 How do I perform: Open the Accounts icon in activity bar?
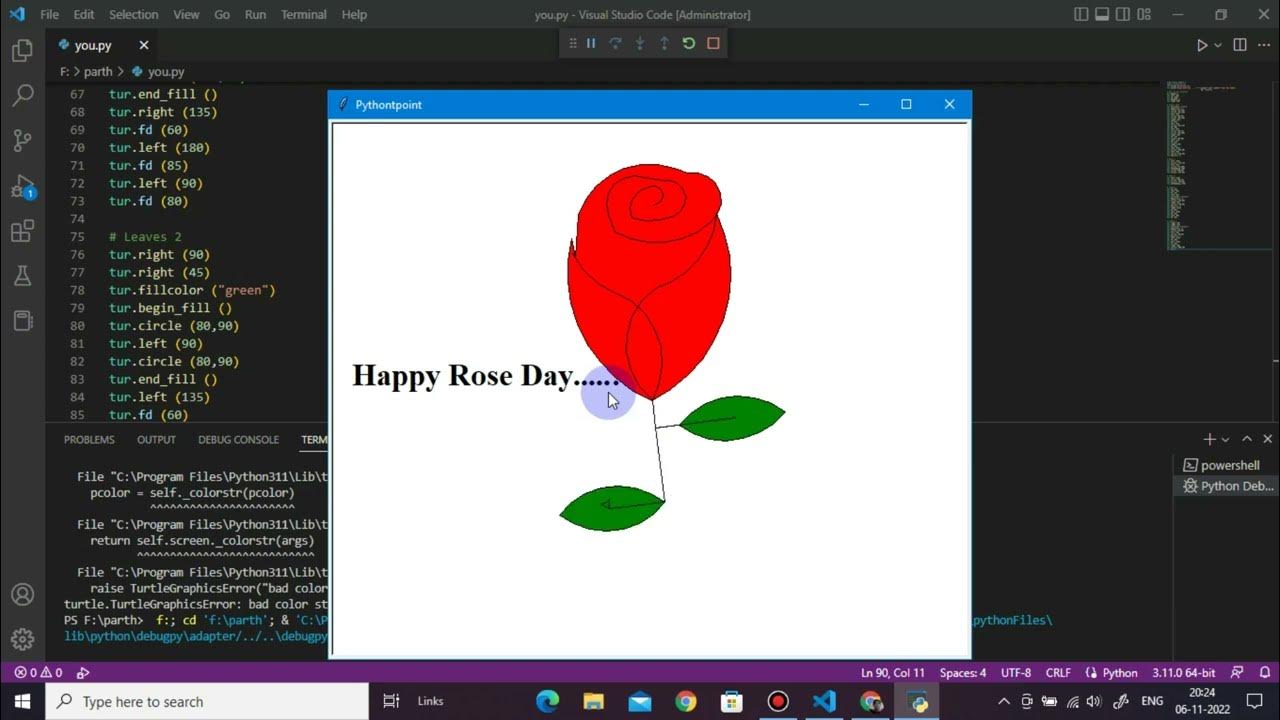22,594
